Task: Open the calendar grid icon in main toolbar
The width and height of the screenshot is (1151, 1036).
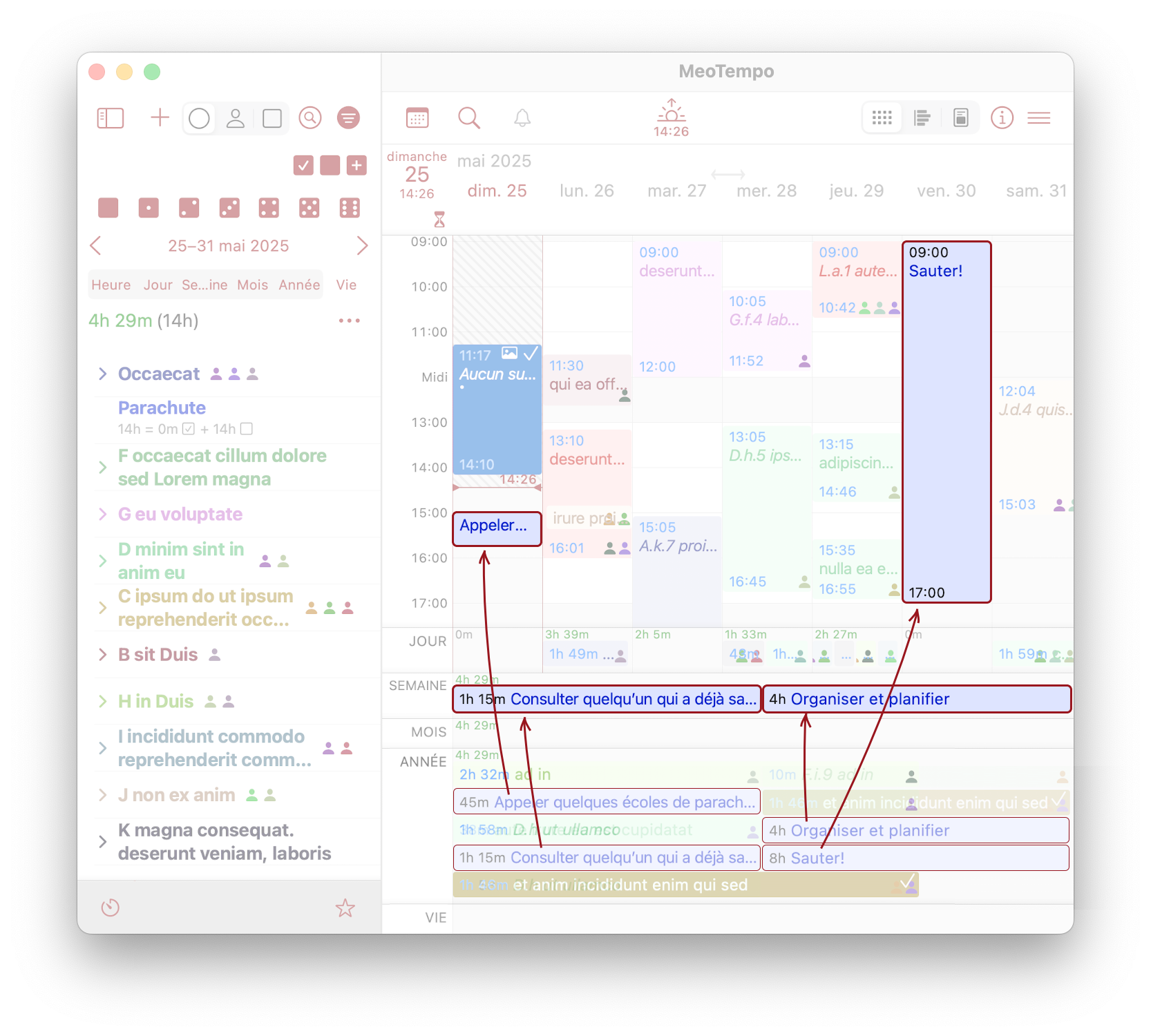Action: tap(417, 118)
